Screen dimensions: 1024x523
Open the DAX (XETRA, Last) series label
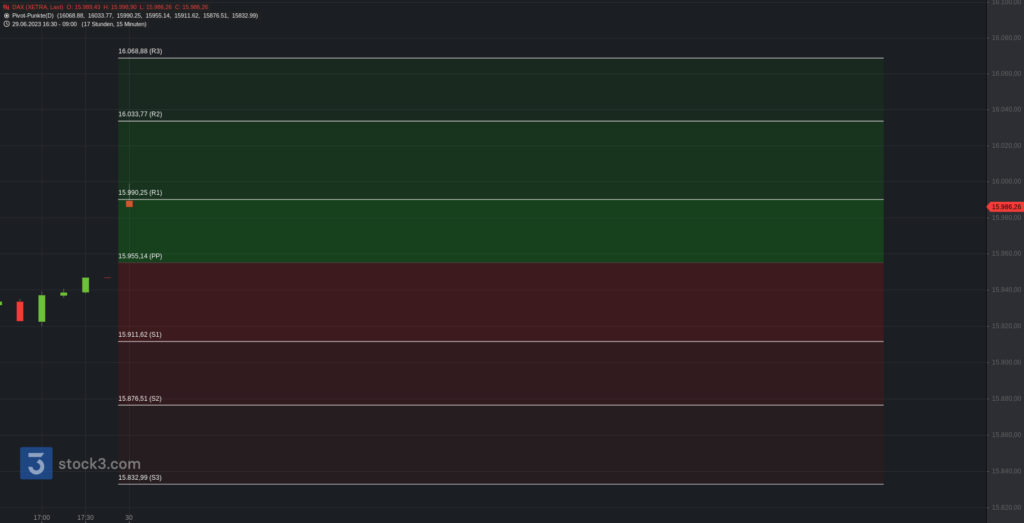pos(38,7)
